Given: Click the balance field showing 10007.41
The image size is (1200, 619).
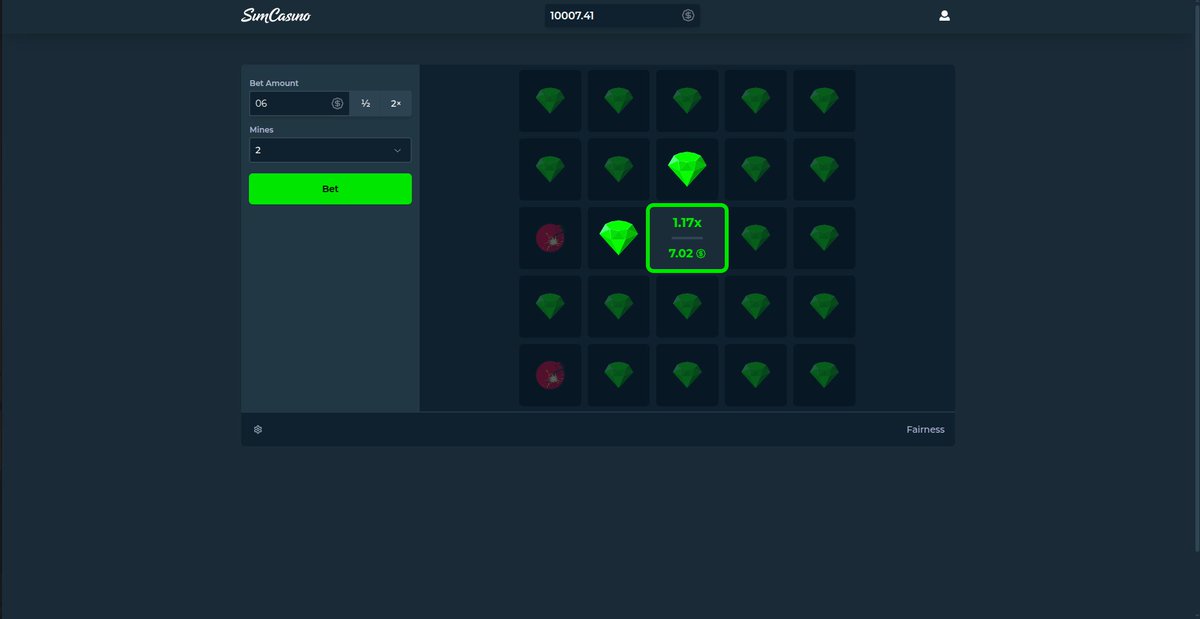Looking at the screenshot, I should 622,16.
